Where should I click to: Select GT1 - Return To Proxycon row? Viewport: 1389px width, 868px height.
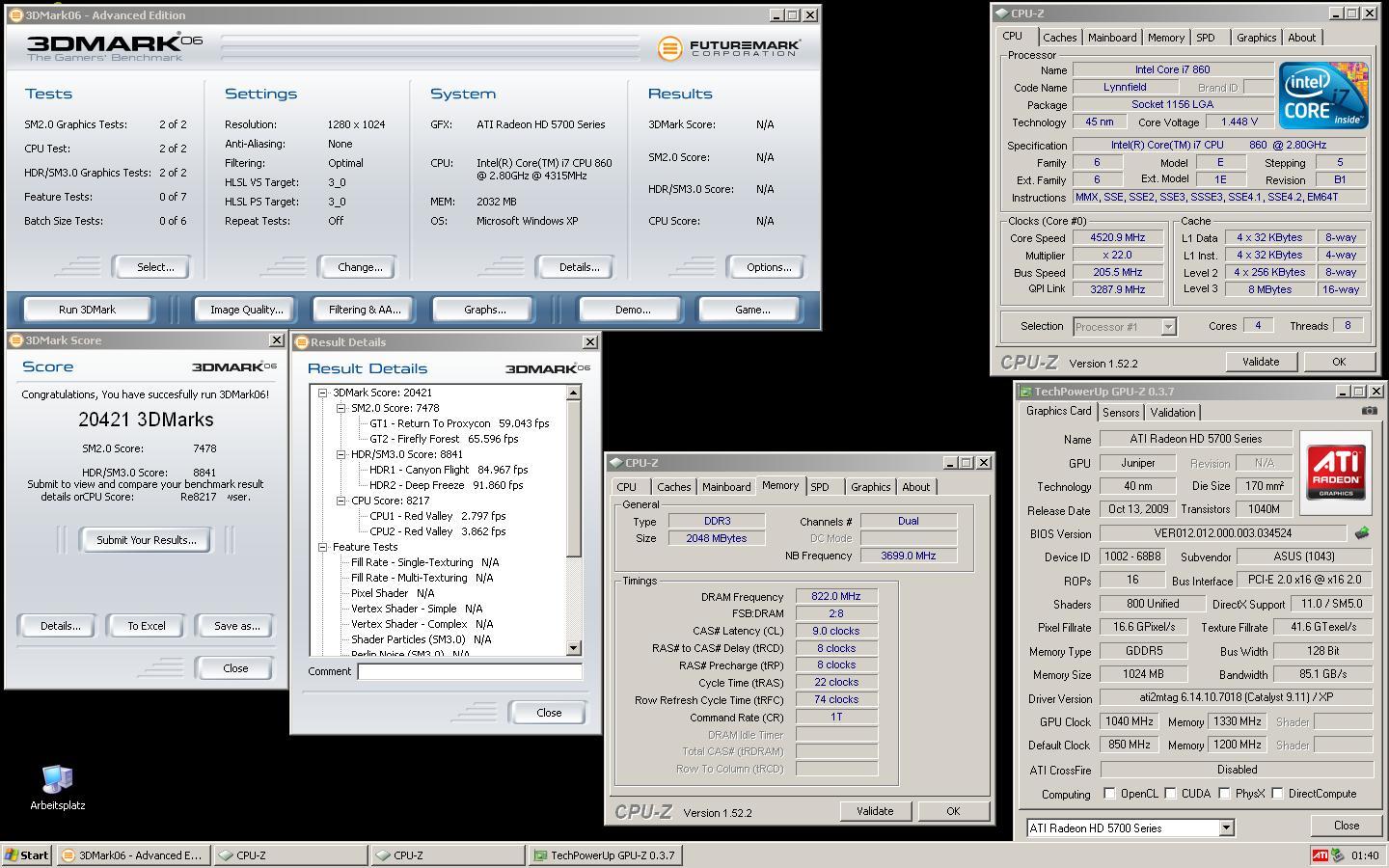click(459, 423)
